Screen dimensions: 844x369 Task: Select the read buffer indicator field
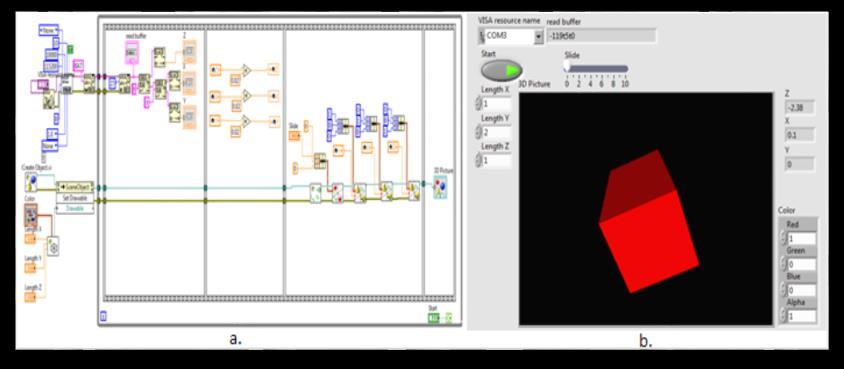pos(601,36)
